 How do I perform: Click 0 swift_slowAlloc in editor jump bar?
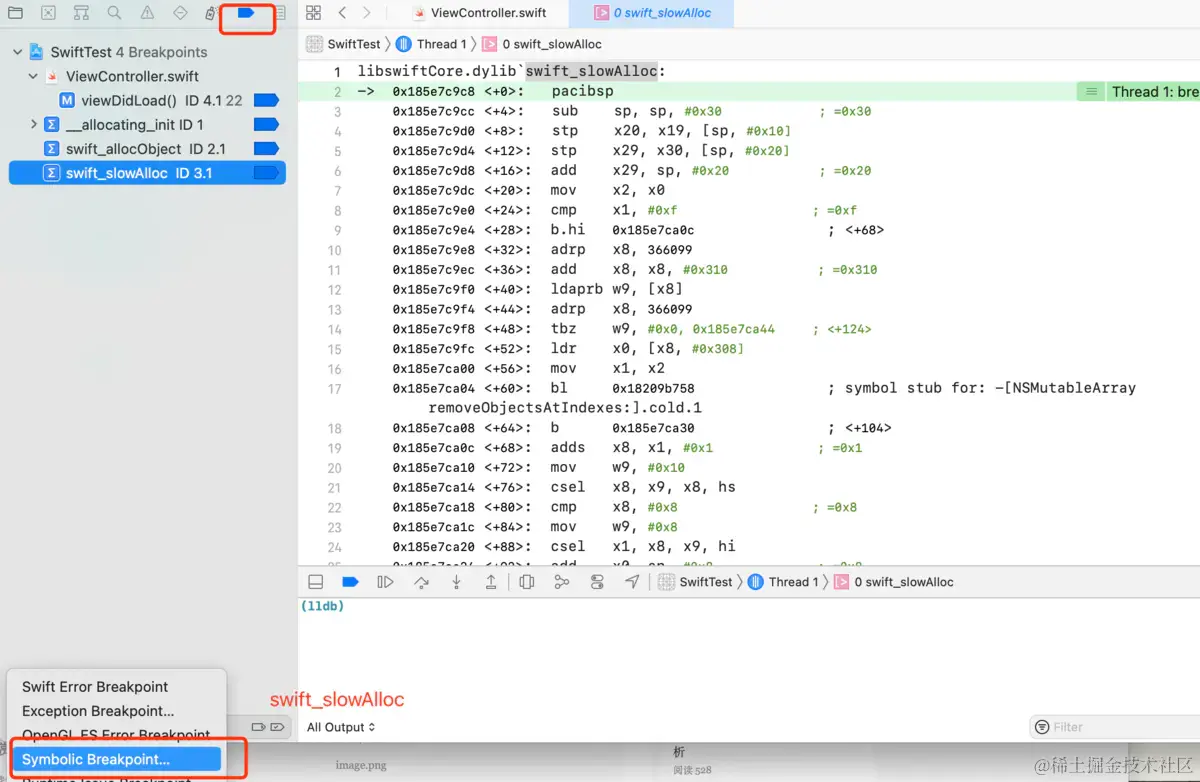click(x=543, y=44)
